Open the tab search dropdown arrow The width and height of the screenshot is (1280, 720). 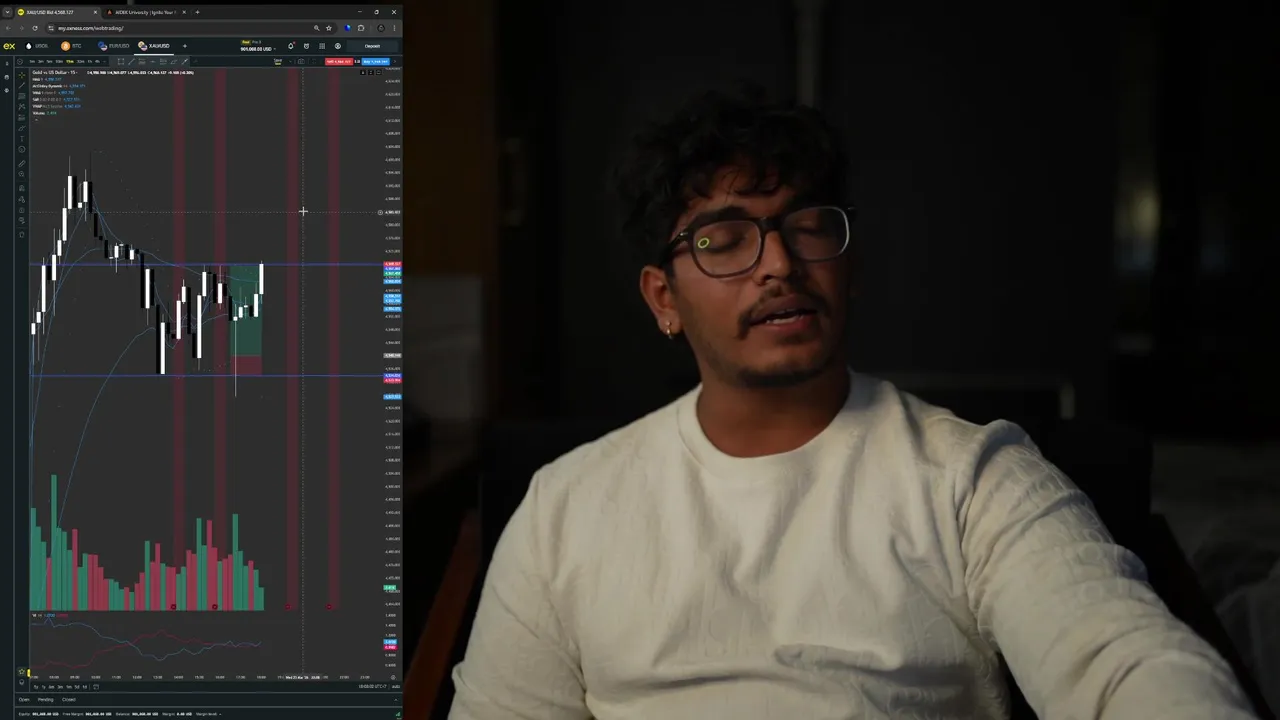pyautogui.click(x=7, y=12)
